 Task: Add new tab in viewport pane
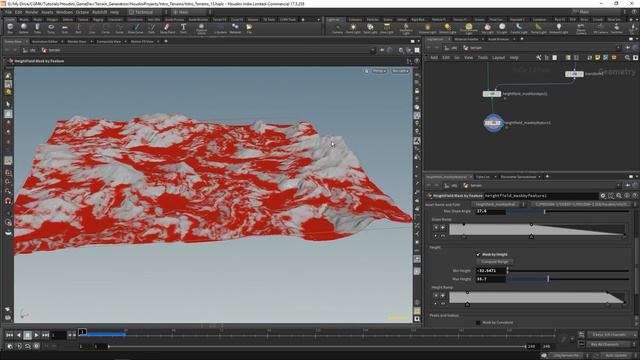(166, 41)
